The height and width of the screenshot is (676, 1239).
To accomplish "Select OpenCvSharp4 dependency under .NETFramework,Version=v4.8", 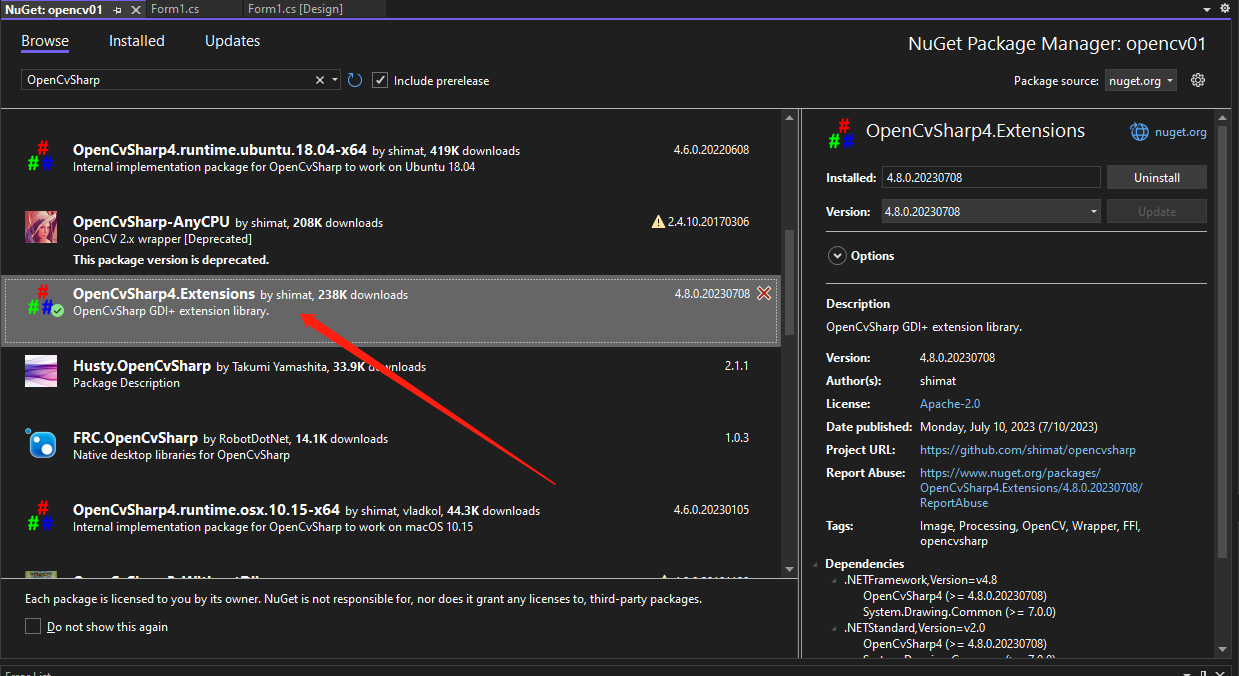I will [x=955, y=596].
